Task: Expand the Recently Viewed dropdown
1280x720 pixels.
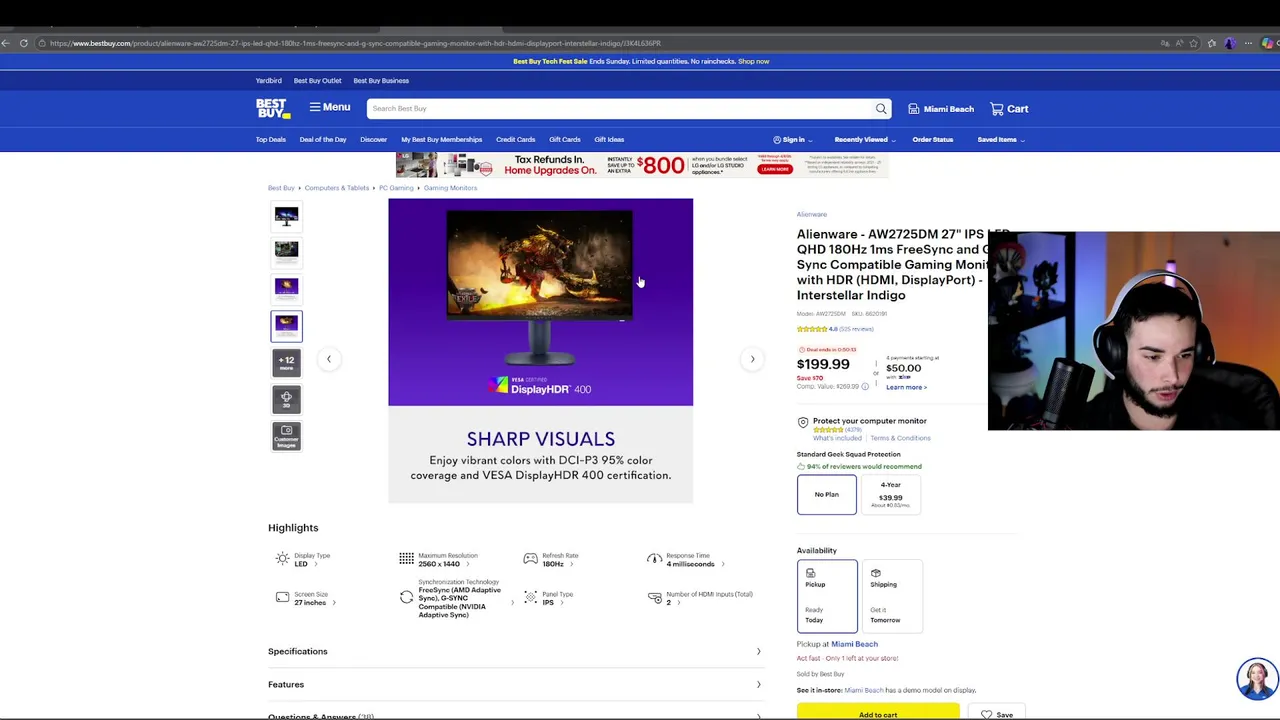Action: 865,140
